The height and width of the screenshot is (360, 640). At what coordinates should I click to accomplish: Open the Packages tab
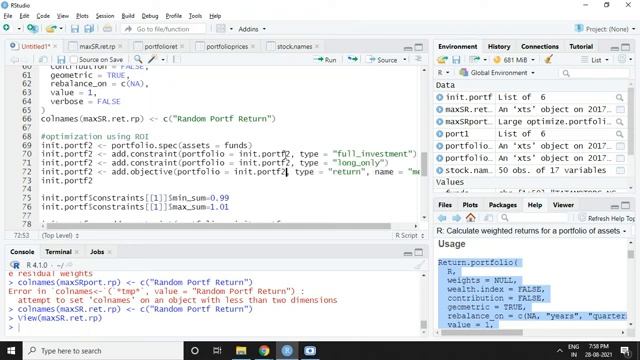click(502, 205)
